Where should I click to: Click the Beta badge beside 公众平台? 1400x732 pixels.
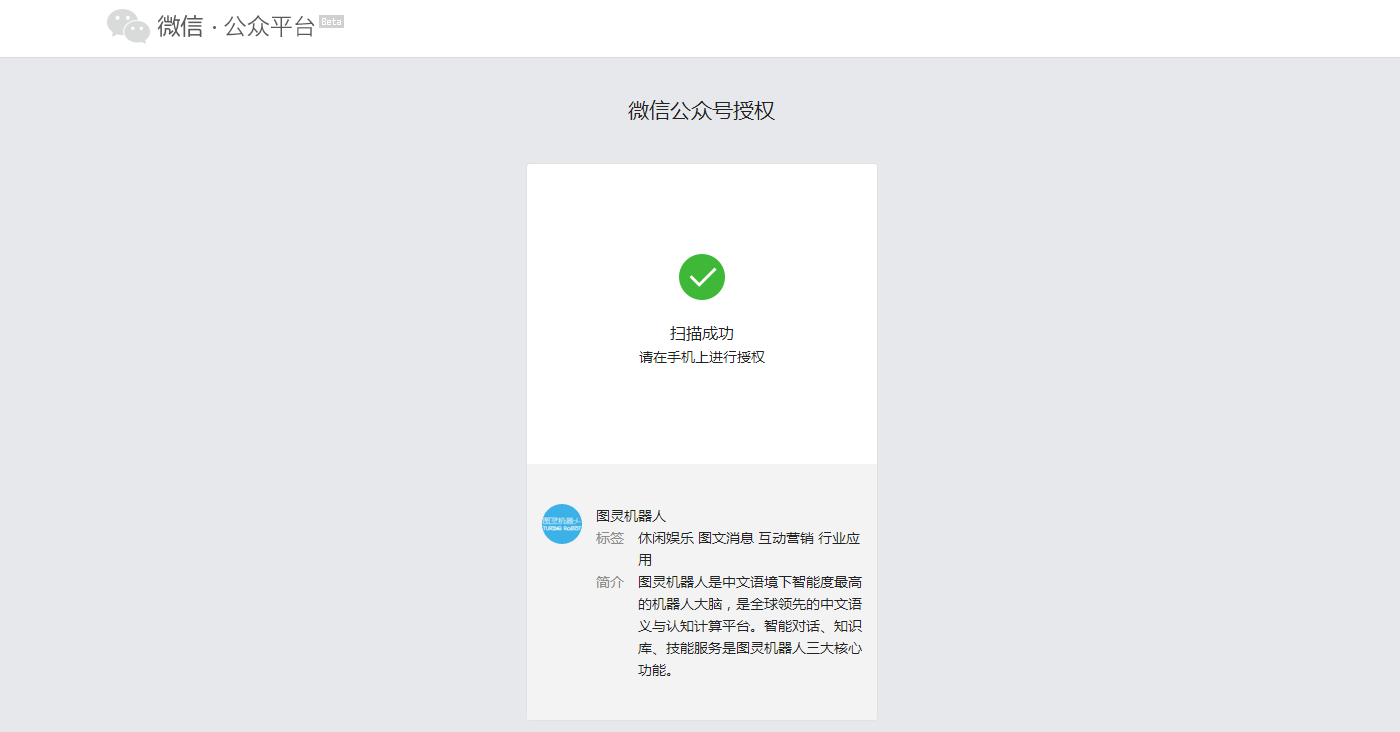point(331,21)
